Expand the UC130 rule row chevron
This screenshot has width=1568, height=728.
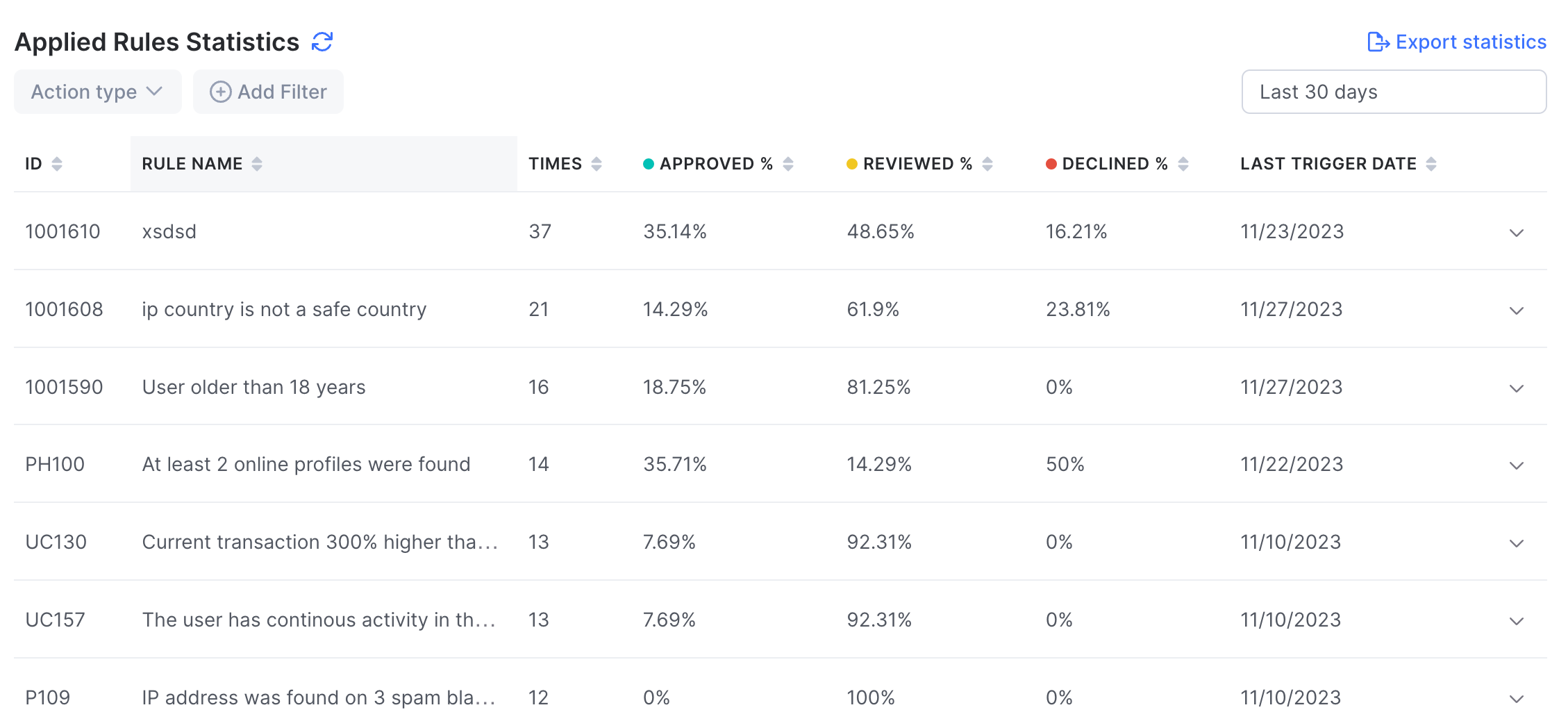(1517, 543)
